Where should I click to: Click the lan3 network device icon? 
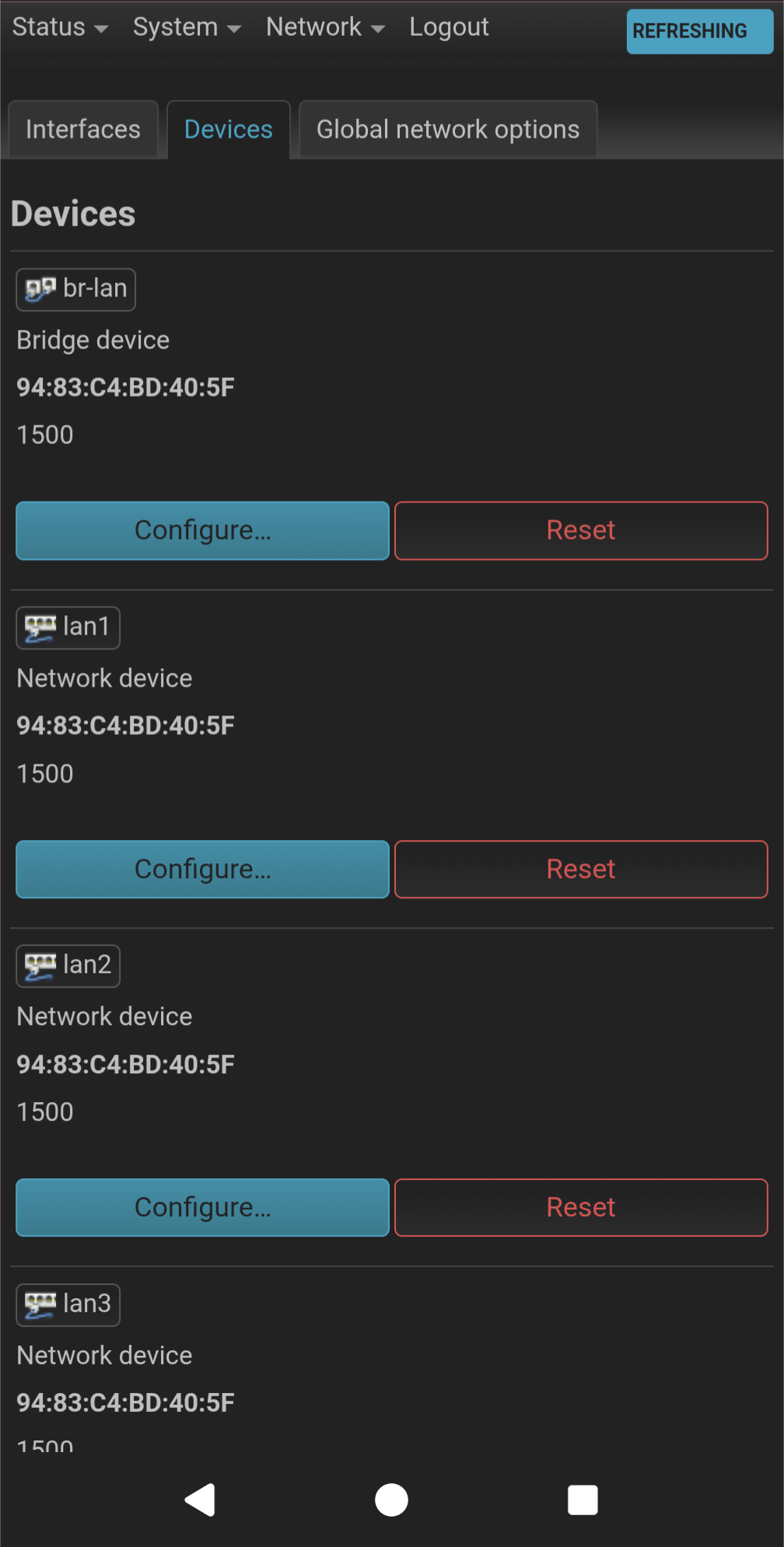click(x=40, y=1304)
